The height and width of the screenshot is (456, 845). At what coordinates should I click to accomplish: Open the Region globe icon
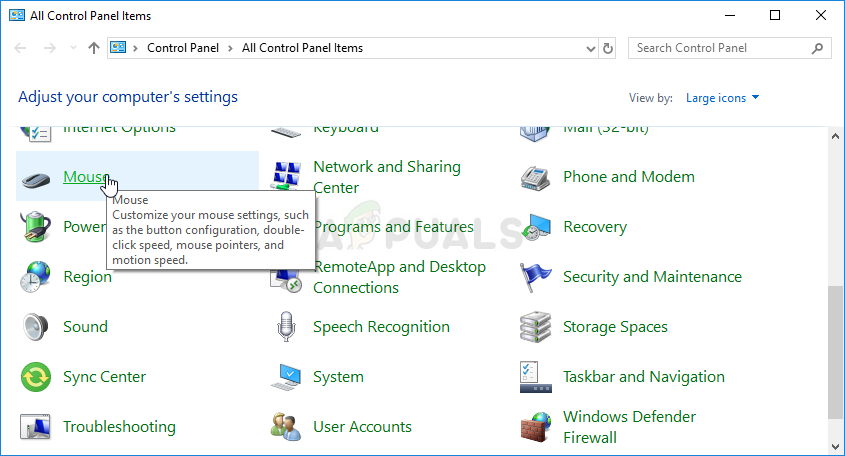(36, 277)
